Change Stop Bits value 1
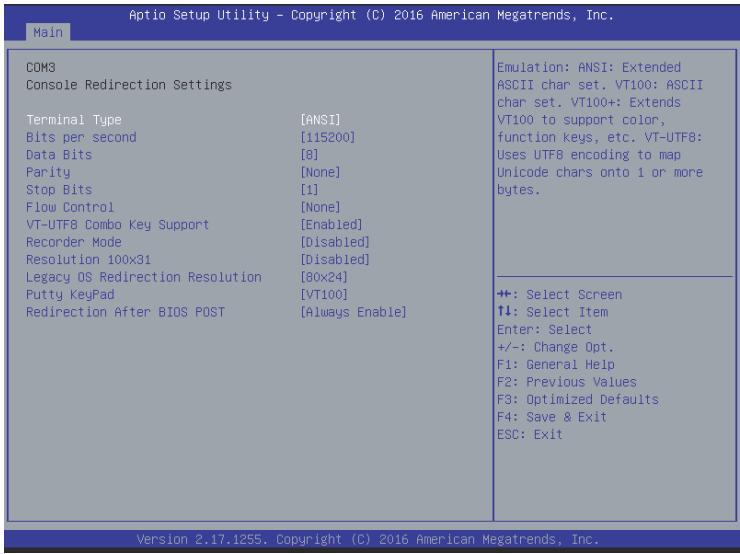The width and height of the screenshot is (740, 554). point(309,190)
